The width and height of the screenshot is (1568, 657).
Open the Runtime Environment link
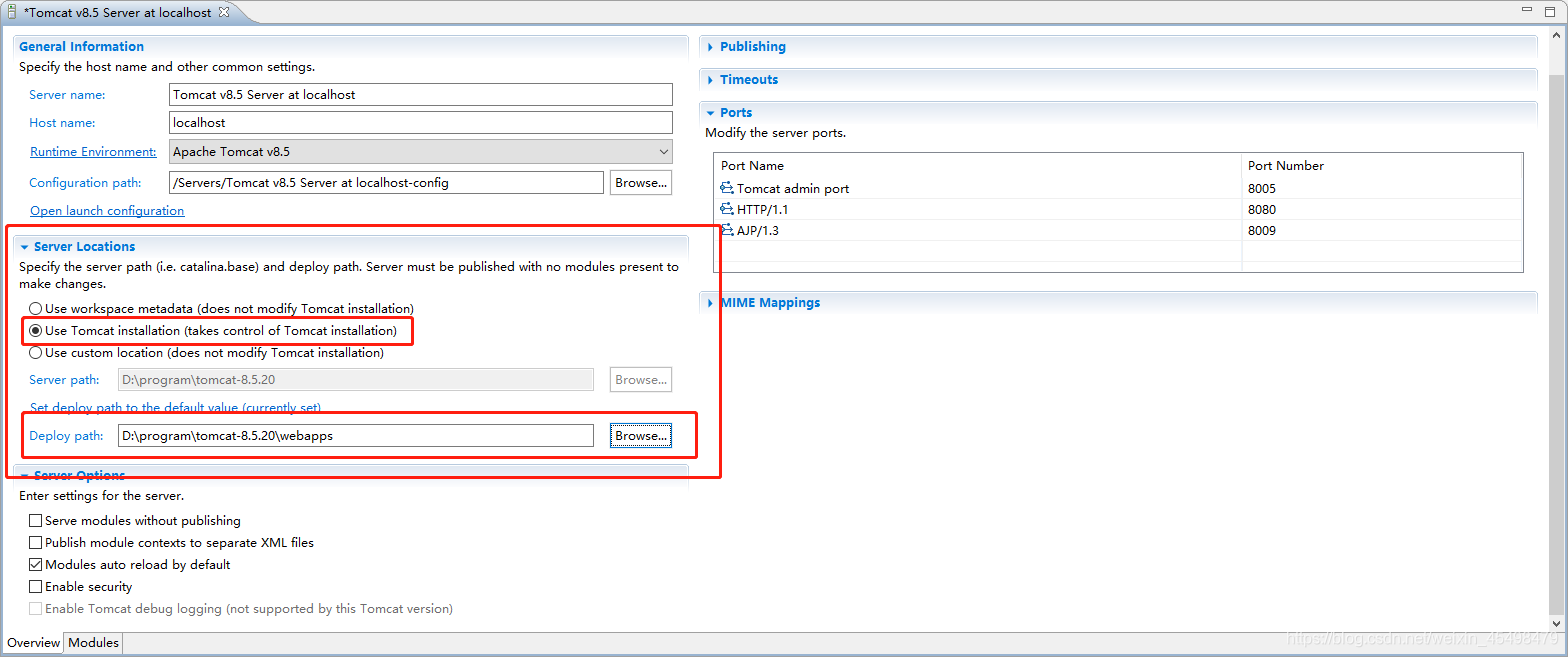[x=93, y=152]
